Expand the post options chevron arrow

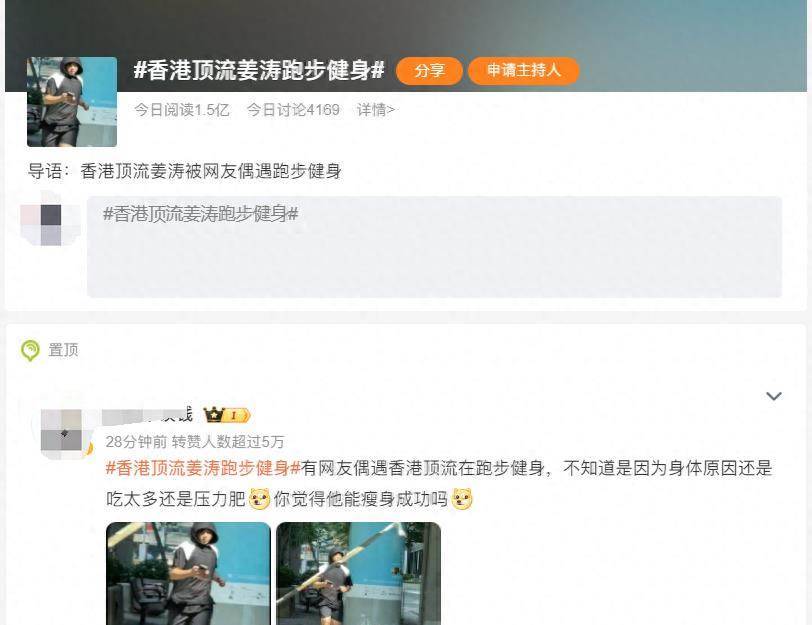(x=774, y=396)
